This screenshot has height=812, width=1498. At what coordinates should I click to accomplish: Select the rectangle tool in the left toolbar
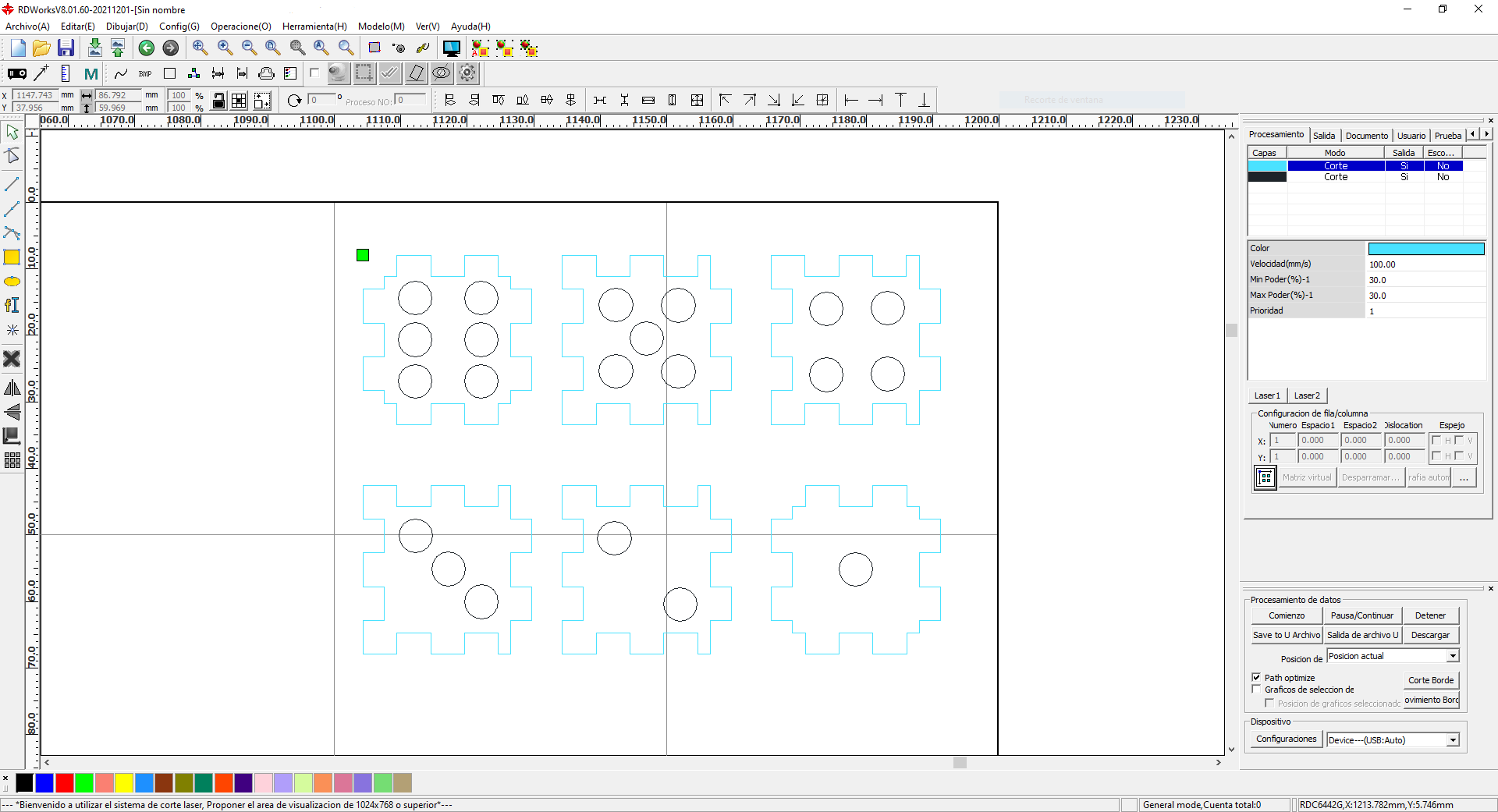point(12,257)
